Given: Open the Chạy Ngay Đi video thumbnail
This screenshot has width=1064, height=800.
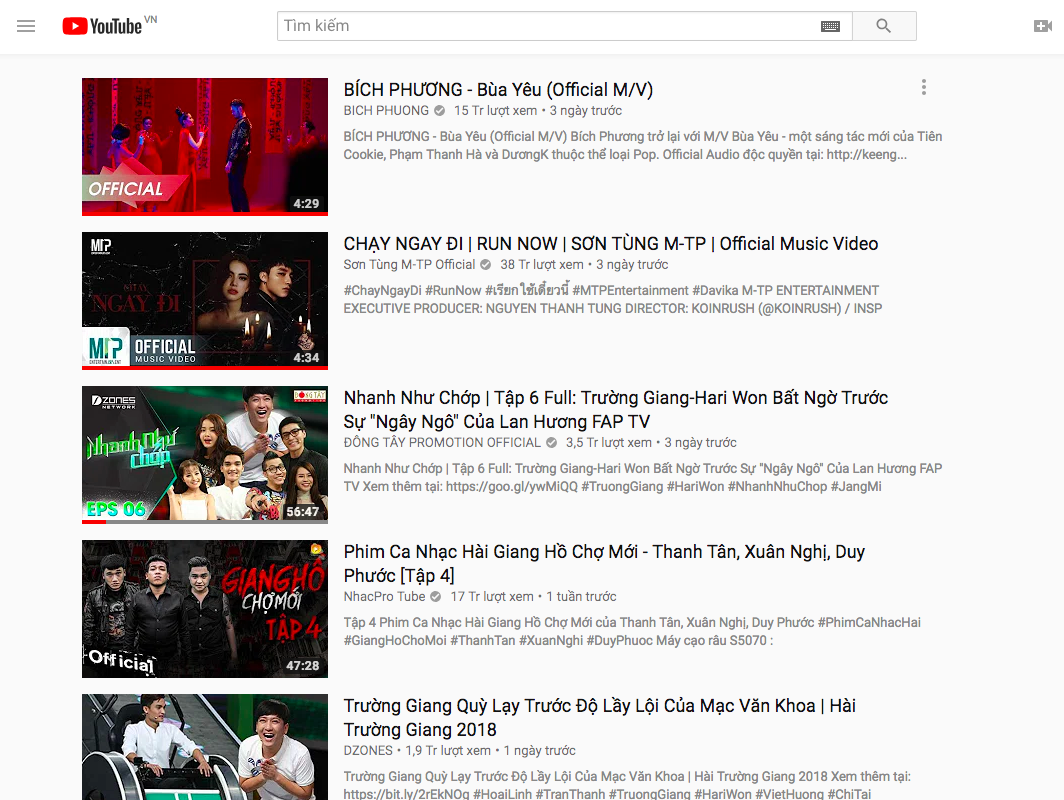Looking at the screenshot, I should coord(205,301).
